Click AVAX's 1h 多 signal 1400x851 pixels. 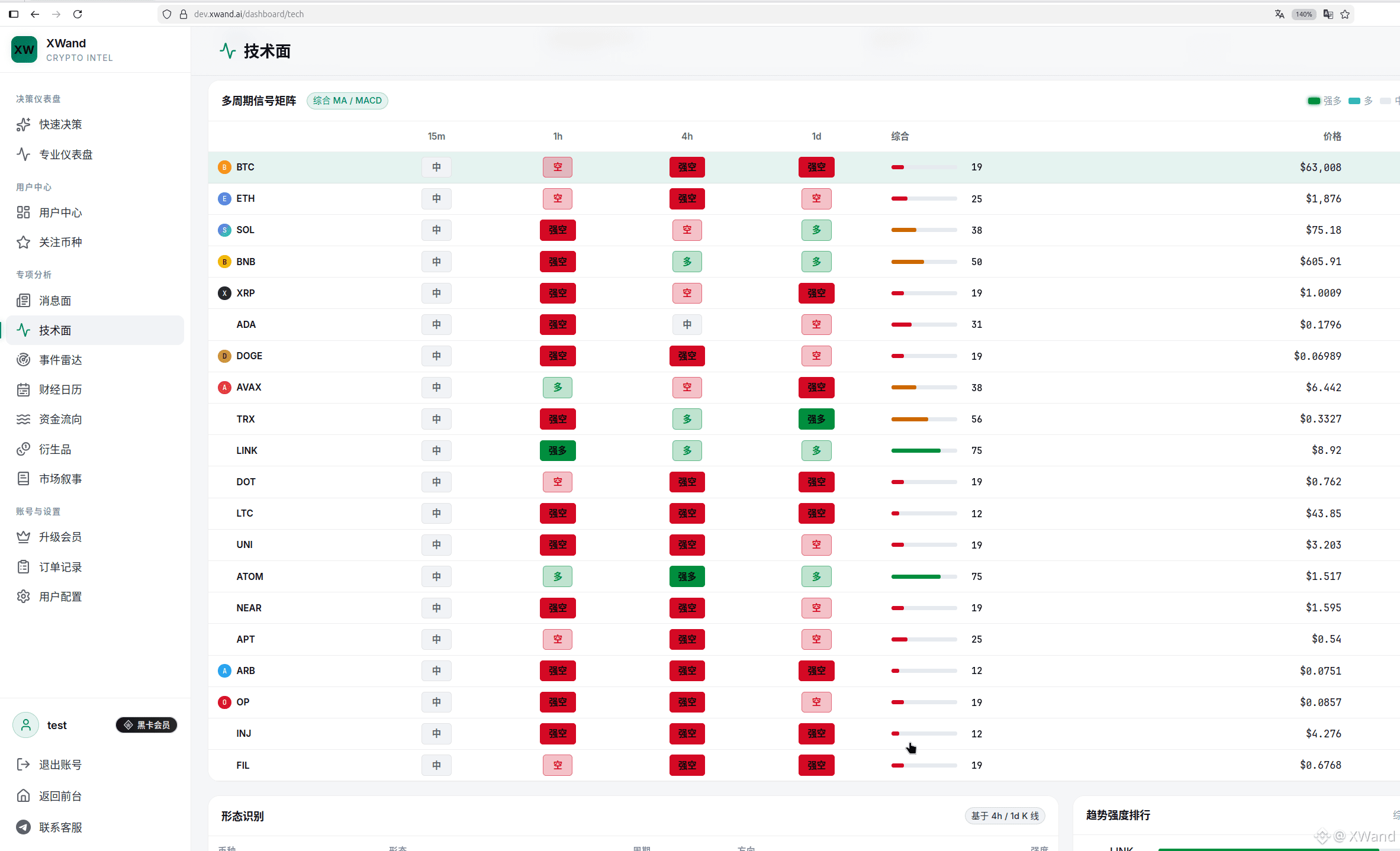pyautogui.click(x=558, y=388)
